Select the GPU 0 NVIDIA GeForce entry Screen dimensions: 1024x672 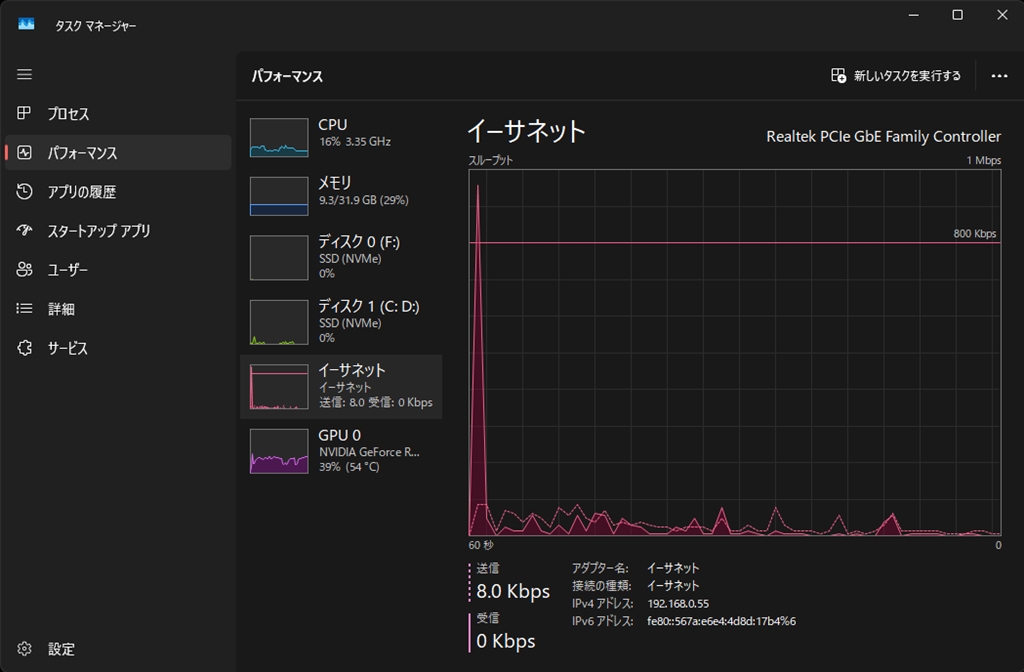click(x=340, y=450)
